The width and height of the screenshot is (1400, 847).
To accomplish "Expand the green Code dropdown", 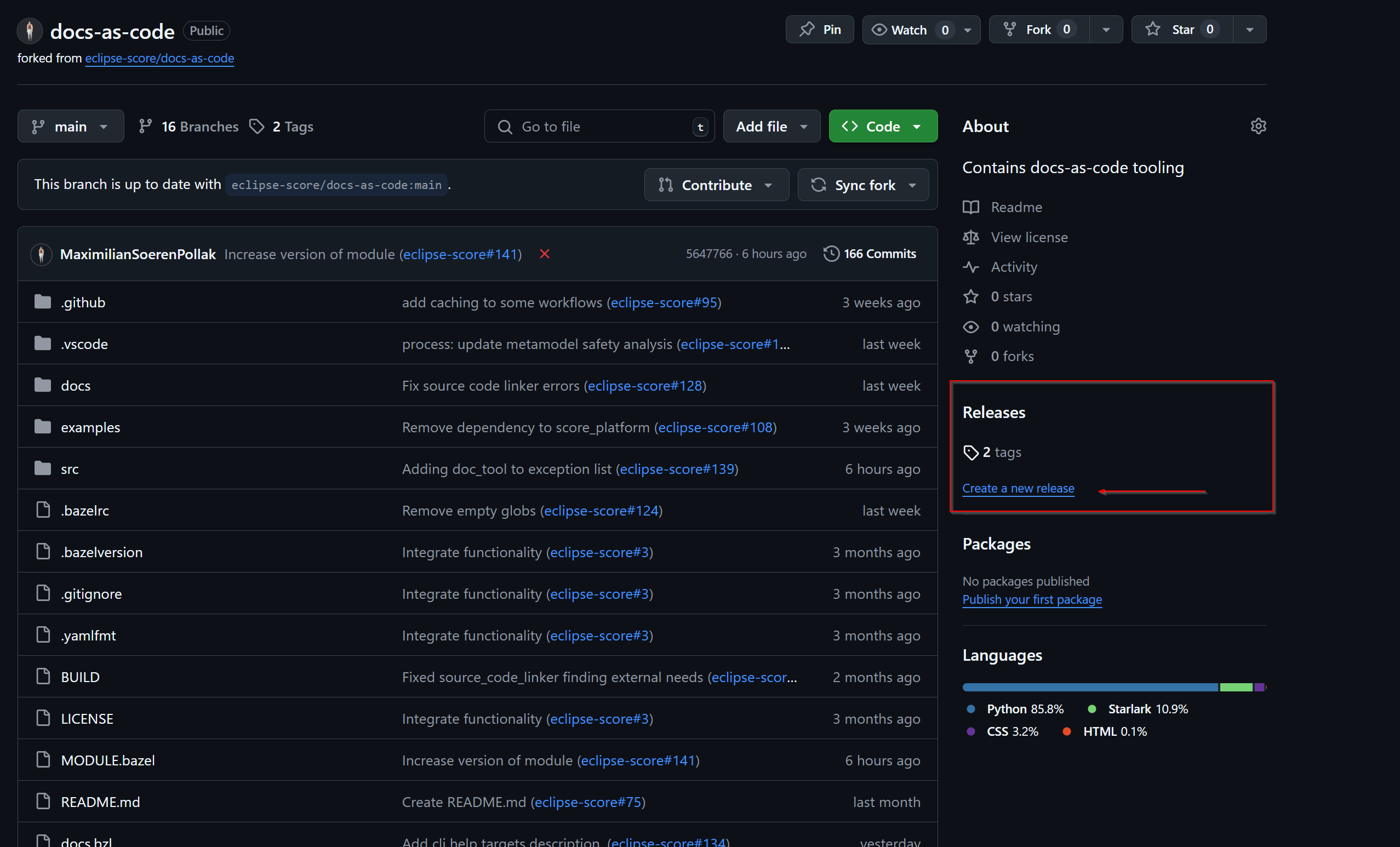I will pyautogui.click(x=882, y=126).
